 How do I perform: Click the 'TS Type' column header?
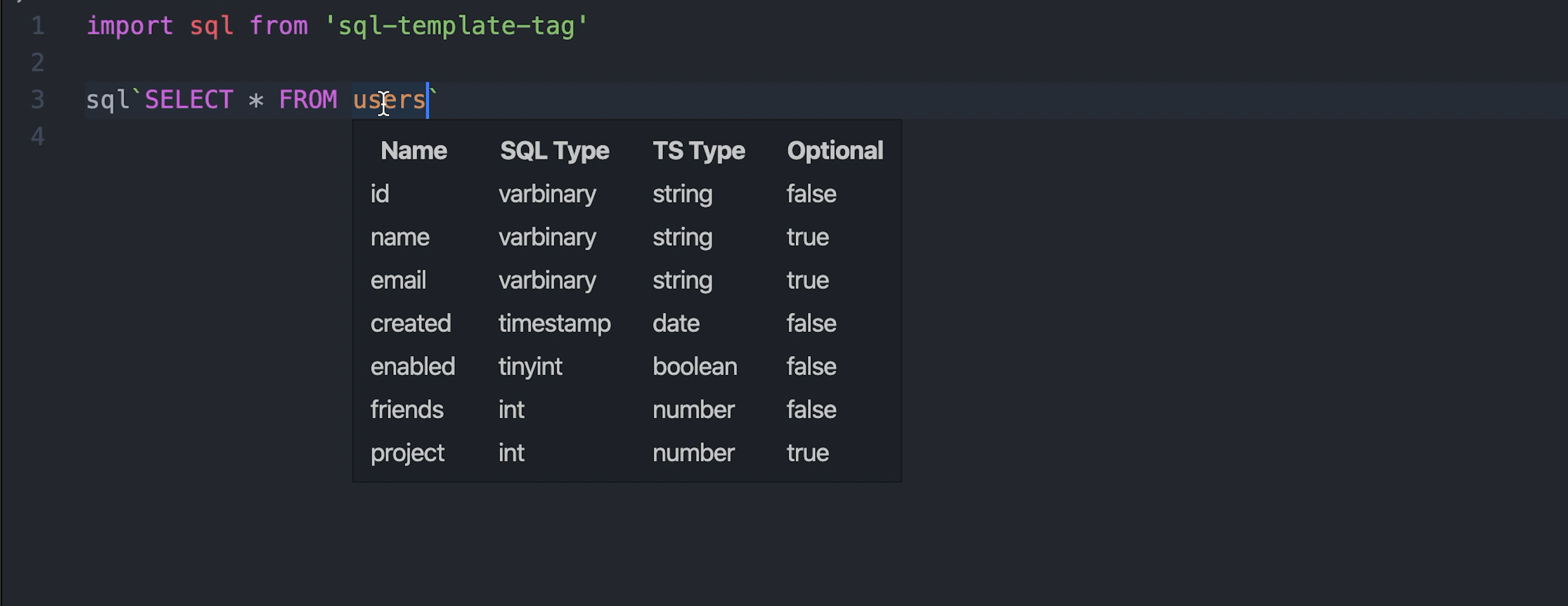tap(698, 150)
